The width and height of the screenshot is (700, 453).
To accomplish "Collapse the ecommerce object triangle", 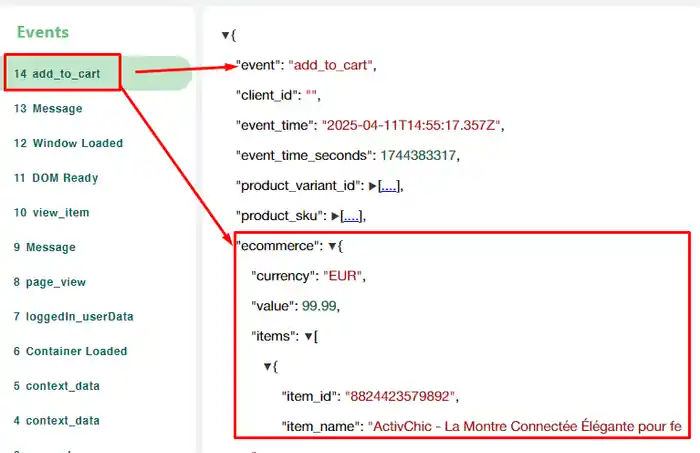I will [x=332, y=246].
